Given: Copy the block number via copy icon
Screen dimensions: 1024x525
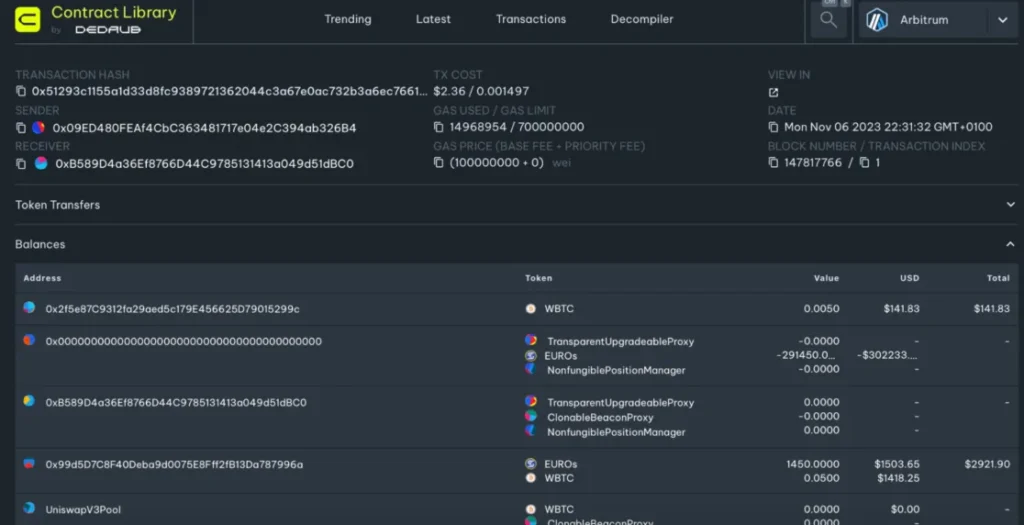Looking at the screenshot, I should (x=773, y=162).
